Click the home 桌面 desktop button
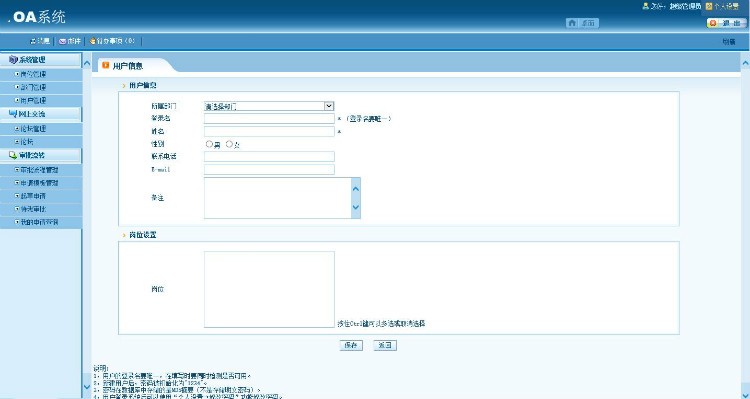 click(582, 23)
